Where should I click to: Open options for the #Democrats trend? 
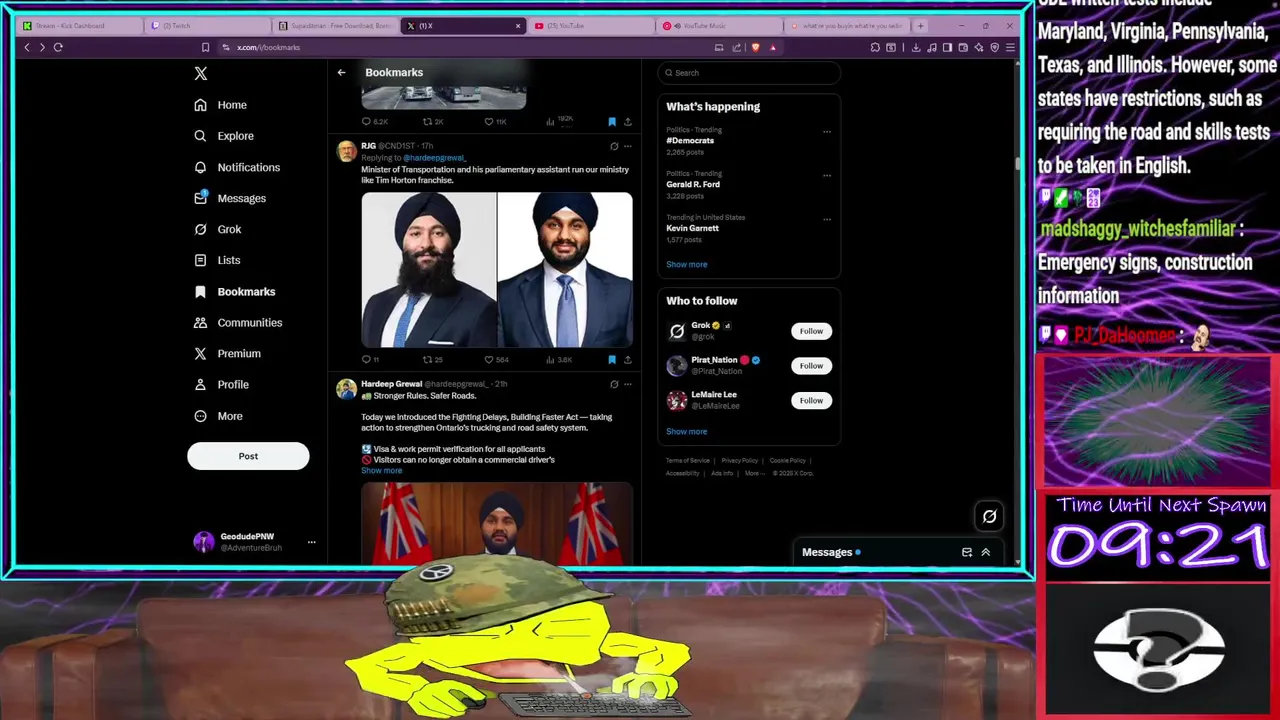click(827, 131)
